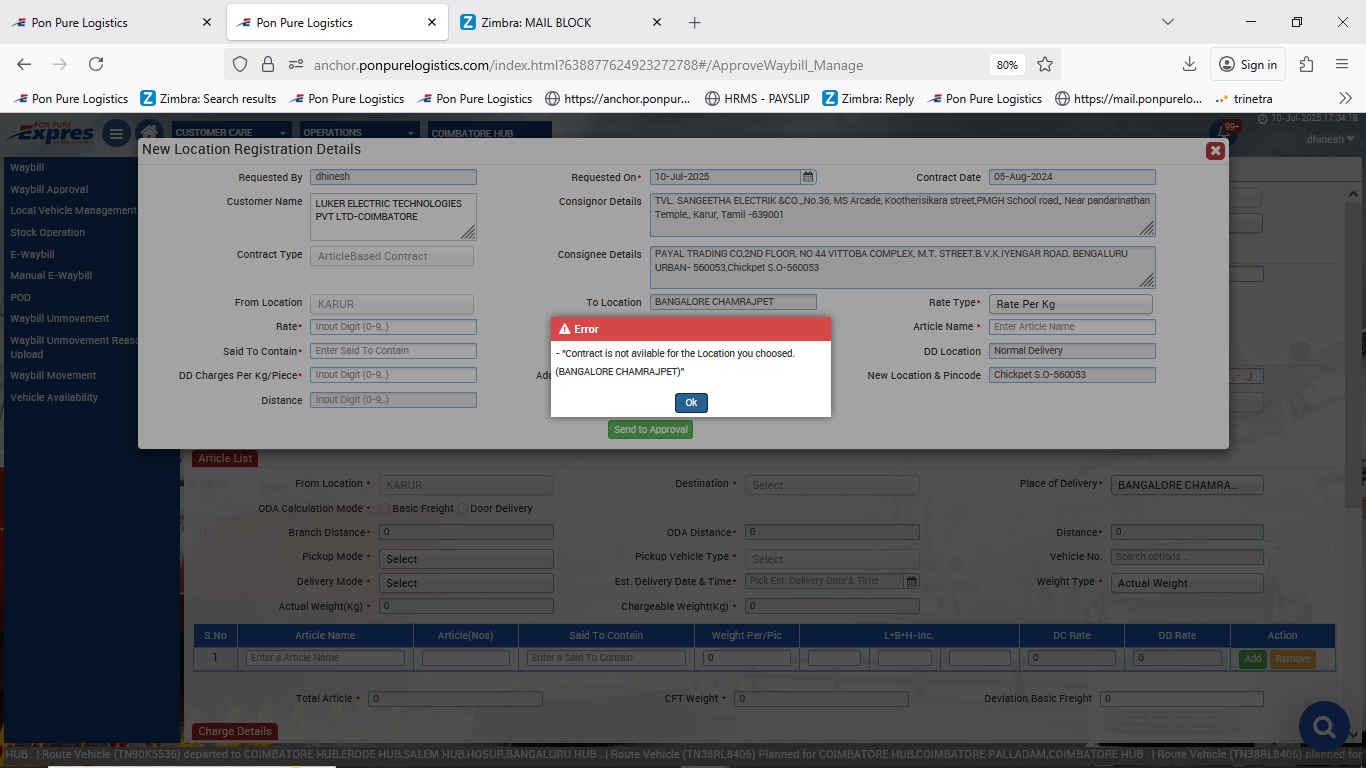Toggle the hamburger menu icon
Image resolution: width=1366 pixels, height=768 pixels.
(x=116, y=133)
